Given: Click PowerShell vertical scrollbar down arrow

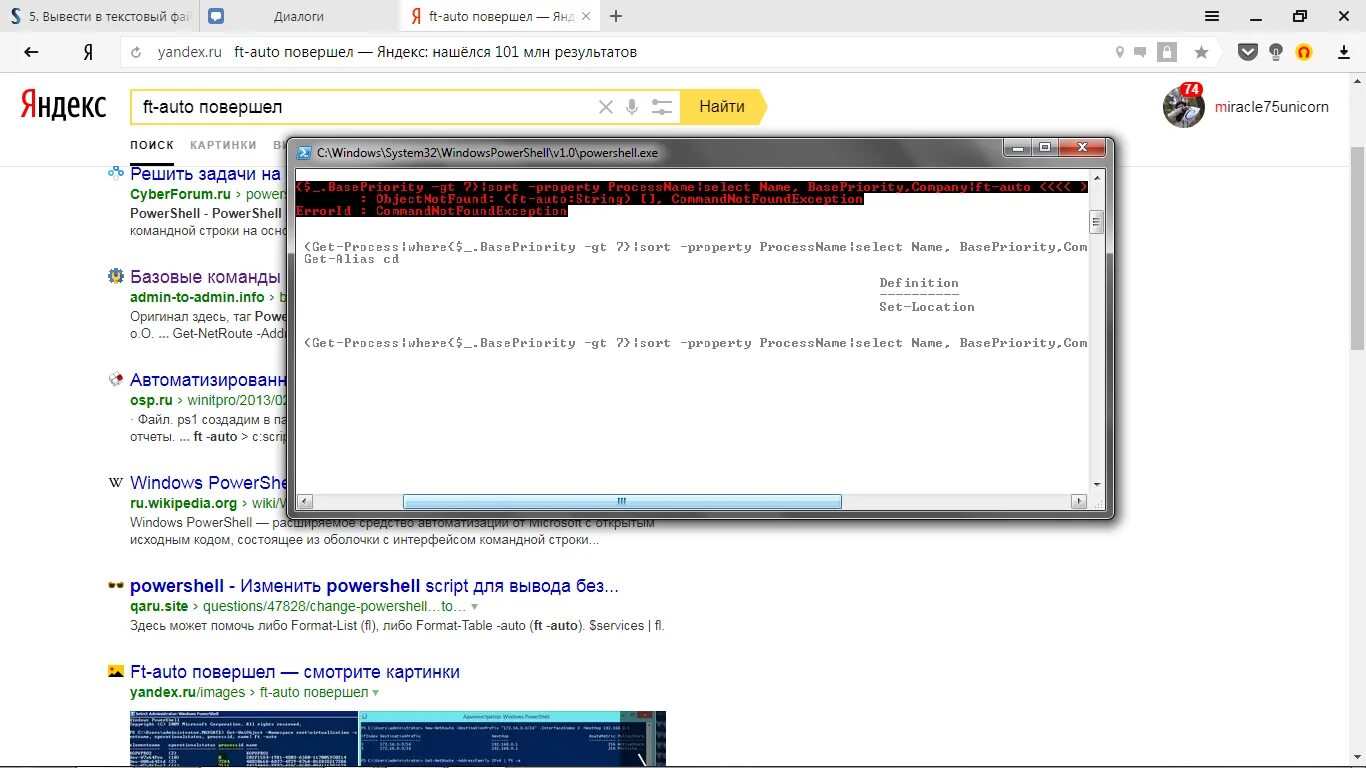Looking at the screenshot, I should [x=1096, y=484].
